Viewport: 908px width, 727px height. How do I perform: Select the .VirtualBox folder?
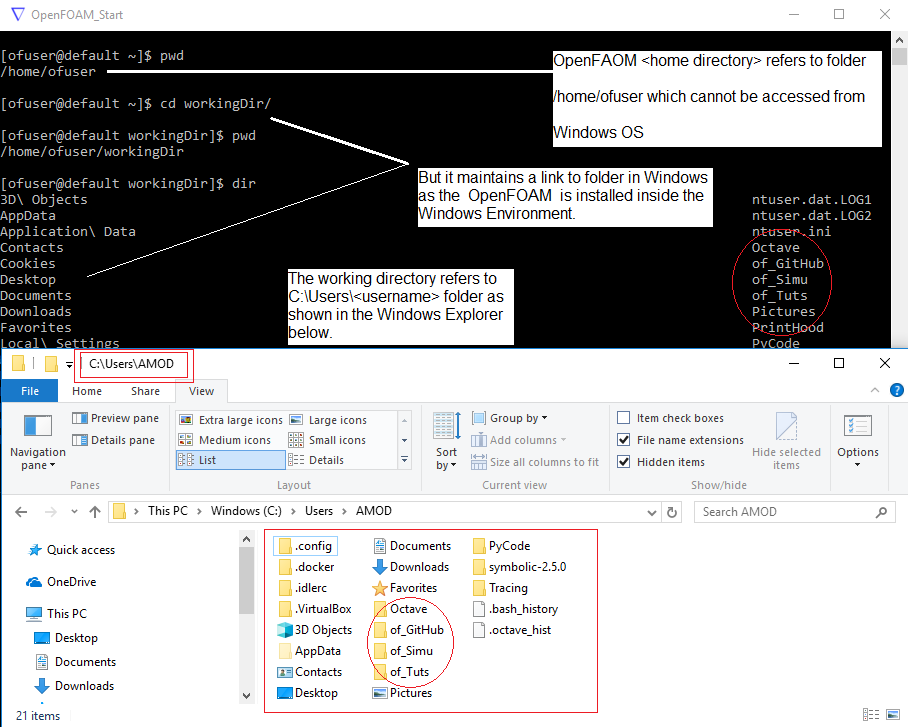coord(315,609)
